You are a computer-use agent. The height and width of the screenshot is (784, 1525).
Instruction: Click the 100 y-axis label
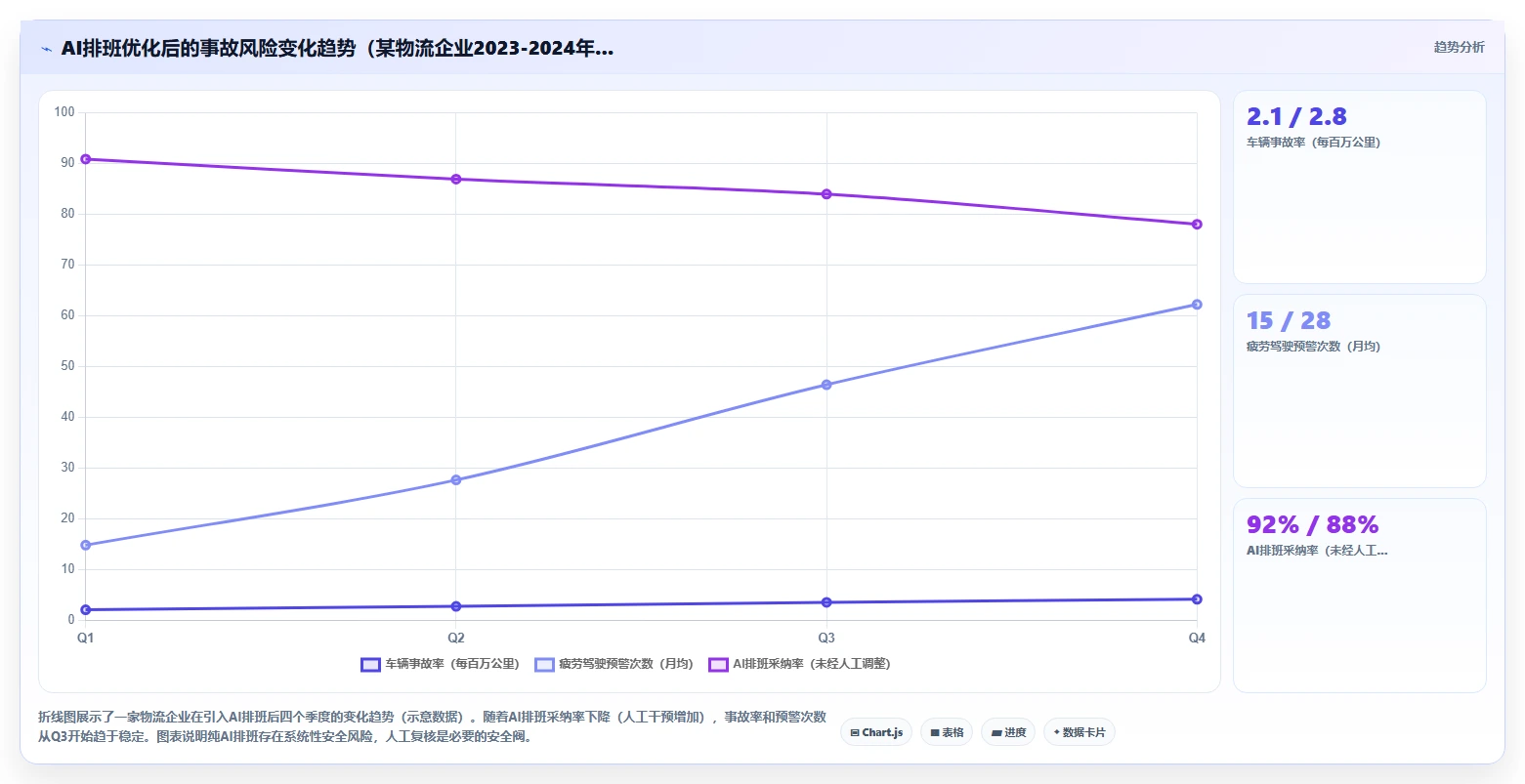[64, 112]
